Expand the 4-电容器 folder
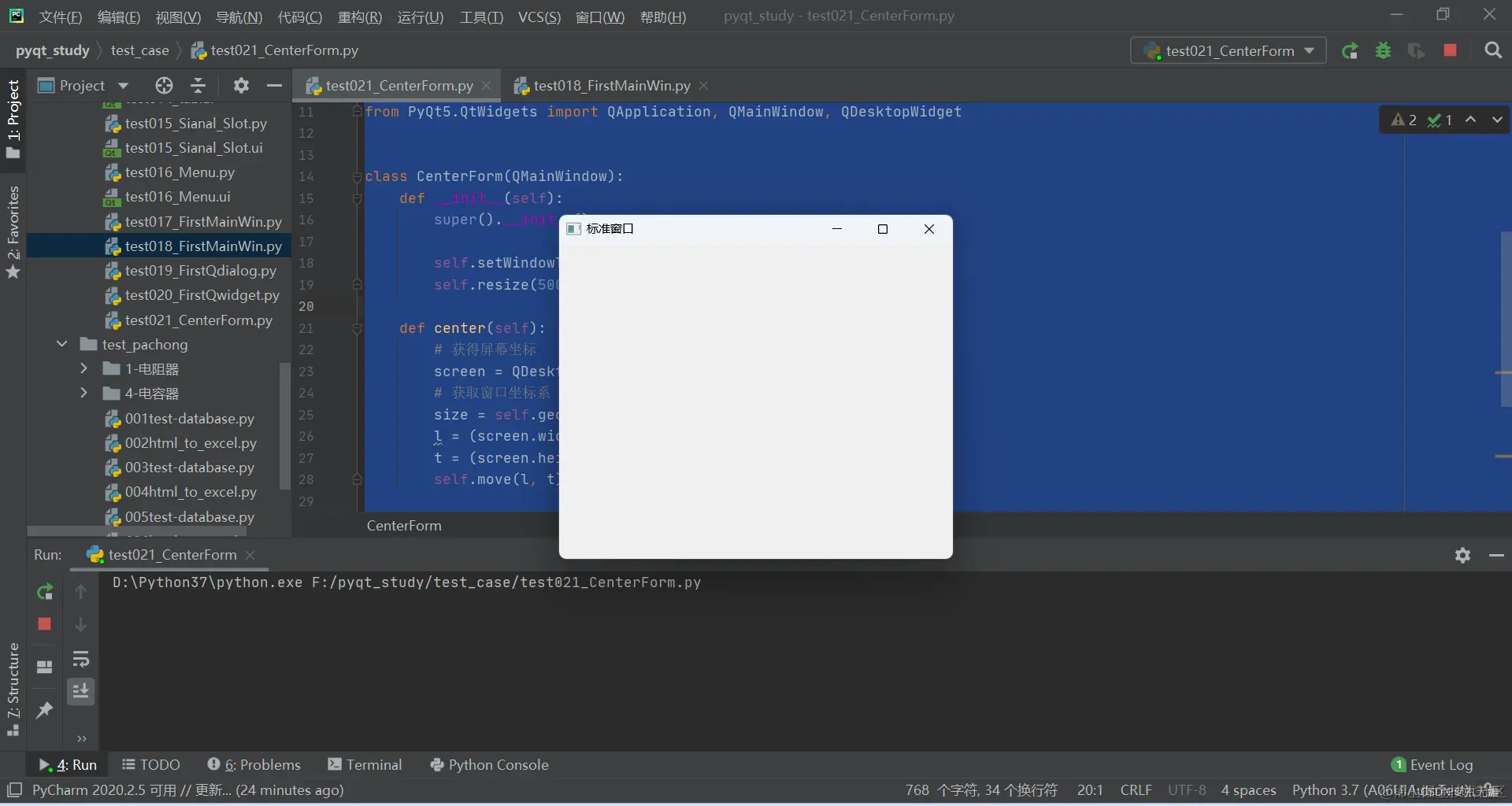 pyautogui.click(x=84, y=393)
